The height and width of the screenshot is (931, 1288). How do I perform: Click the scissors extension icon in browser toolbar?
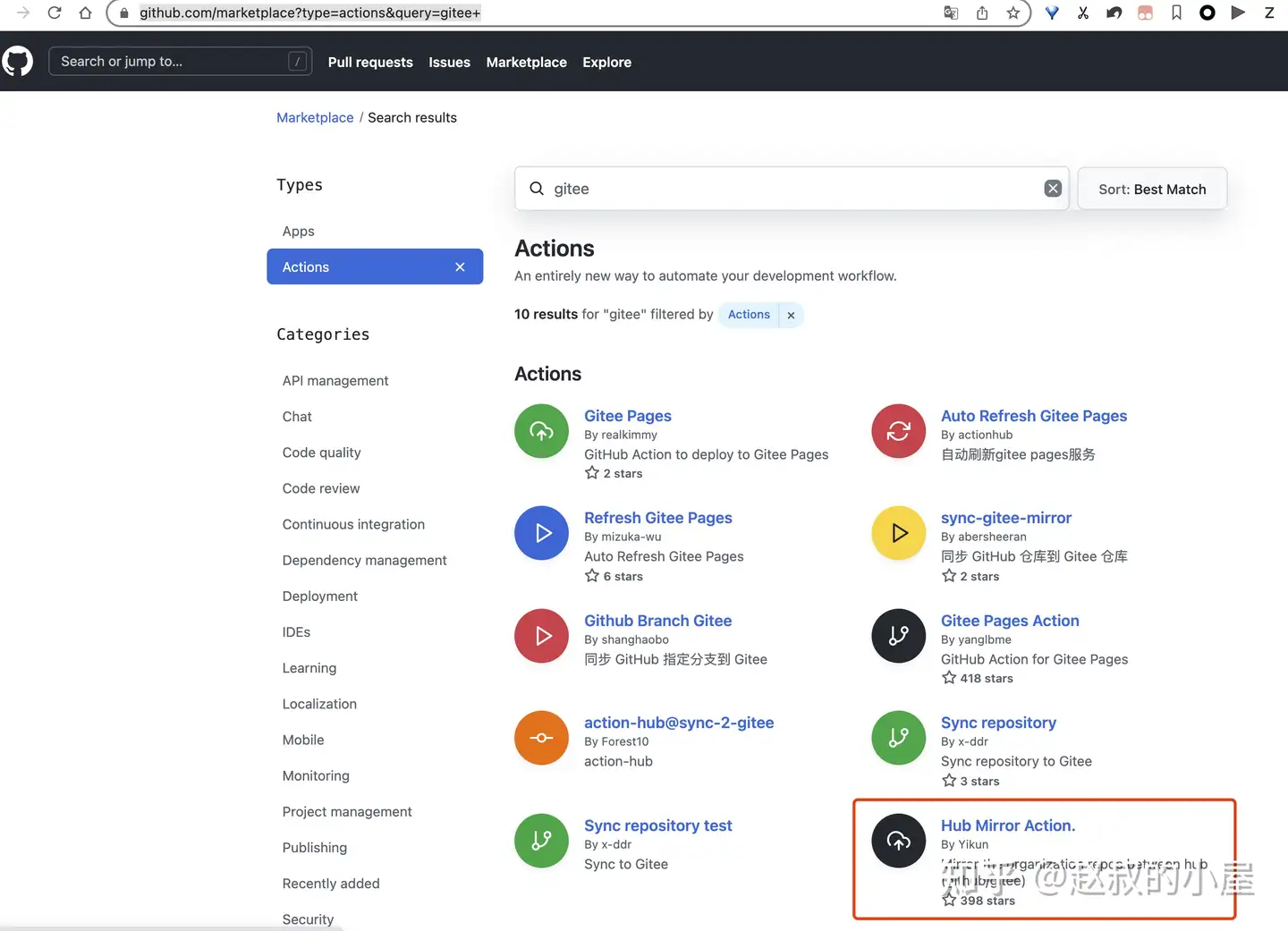[1083, 13]
